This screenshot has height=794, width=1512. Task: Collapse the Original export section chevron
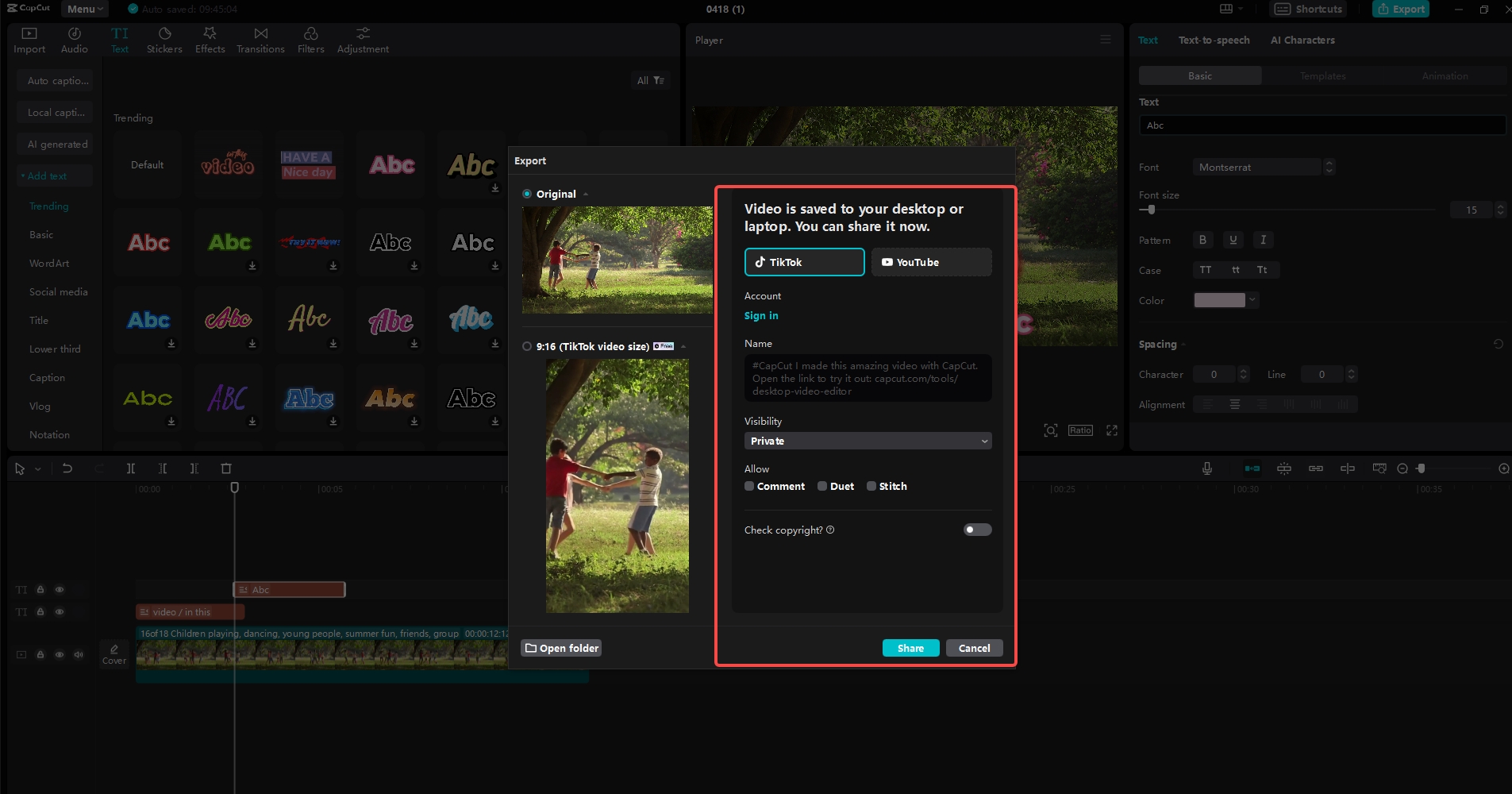pos(586,193)
